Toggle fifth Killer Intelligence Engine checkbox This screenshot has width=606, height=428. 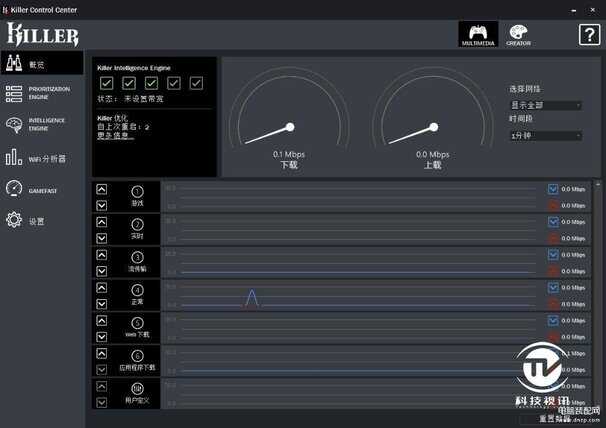pos(196,83)
